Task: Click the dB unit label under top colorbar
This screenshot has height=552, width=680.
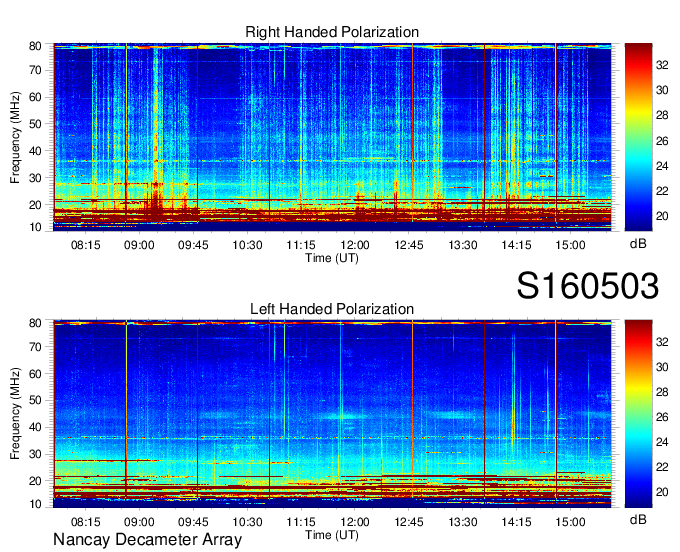Action: tap(638, 244)
